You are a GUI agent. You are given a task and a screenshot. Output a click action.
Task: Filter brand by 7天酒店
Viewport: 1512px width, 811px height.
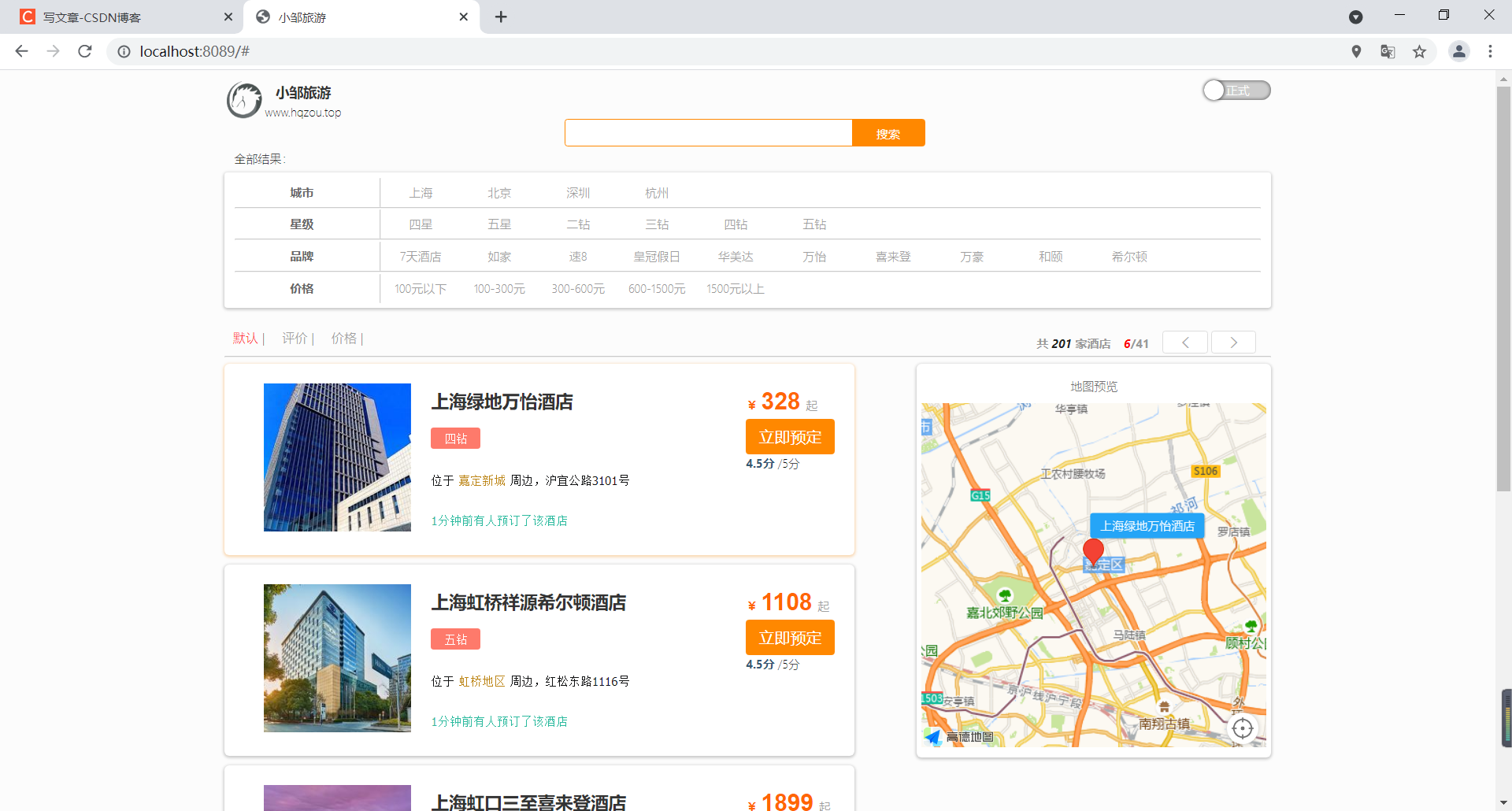[x=421, y=257]
